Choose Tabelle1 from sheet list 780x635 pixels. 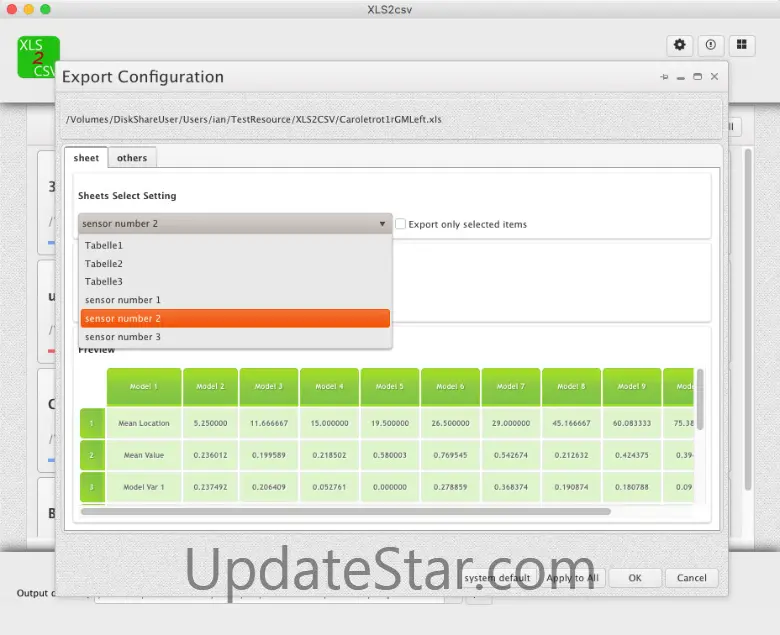point(235,245)
